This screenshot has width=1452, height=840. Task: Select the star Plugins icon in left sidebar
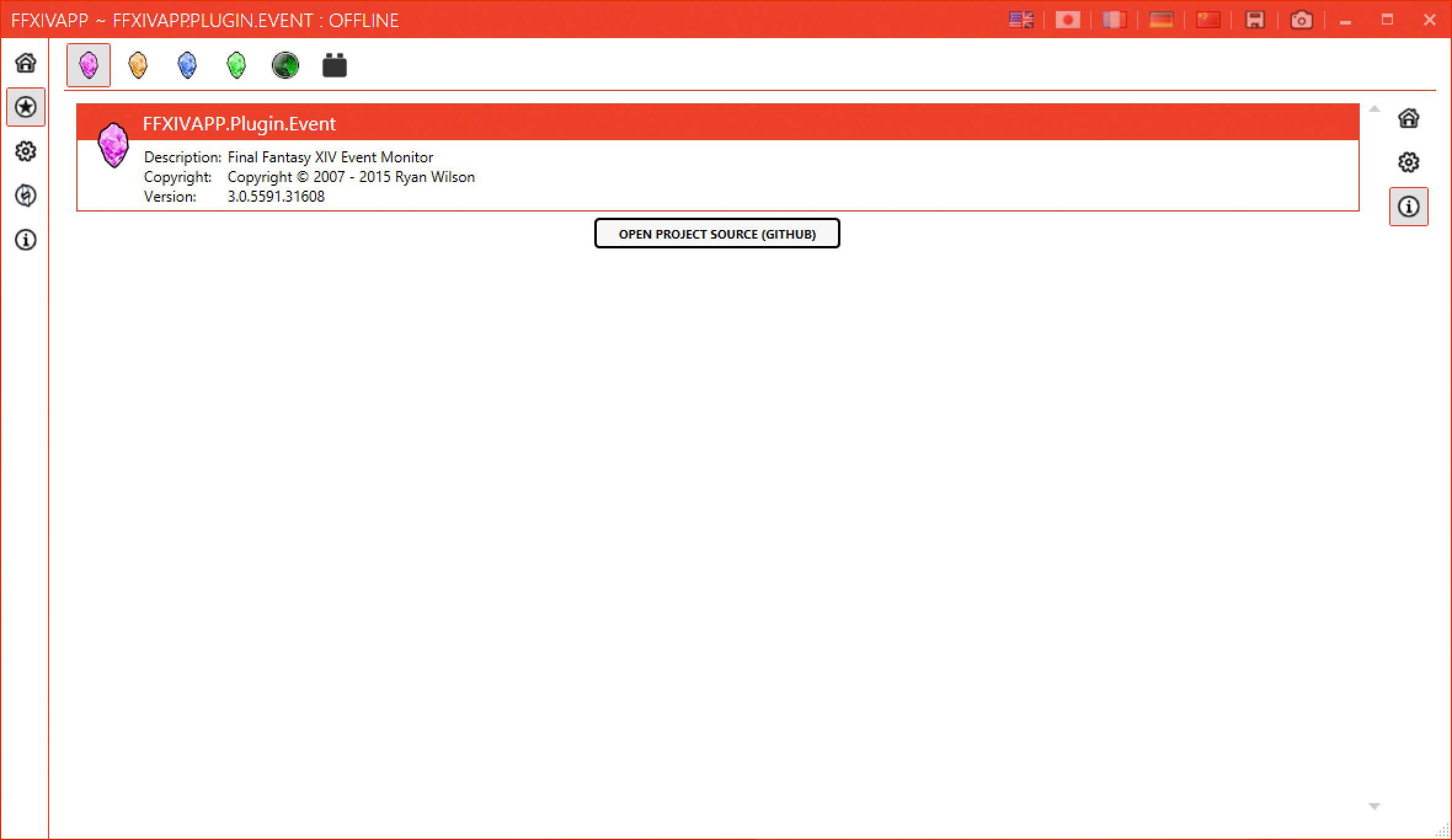(x=26, y=107)
